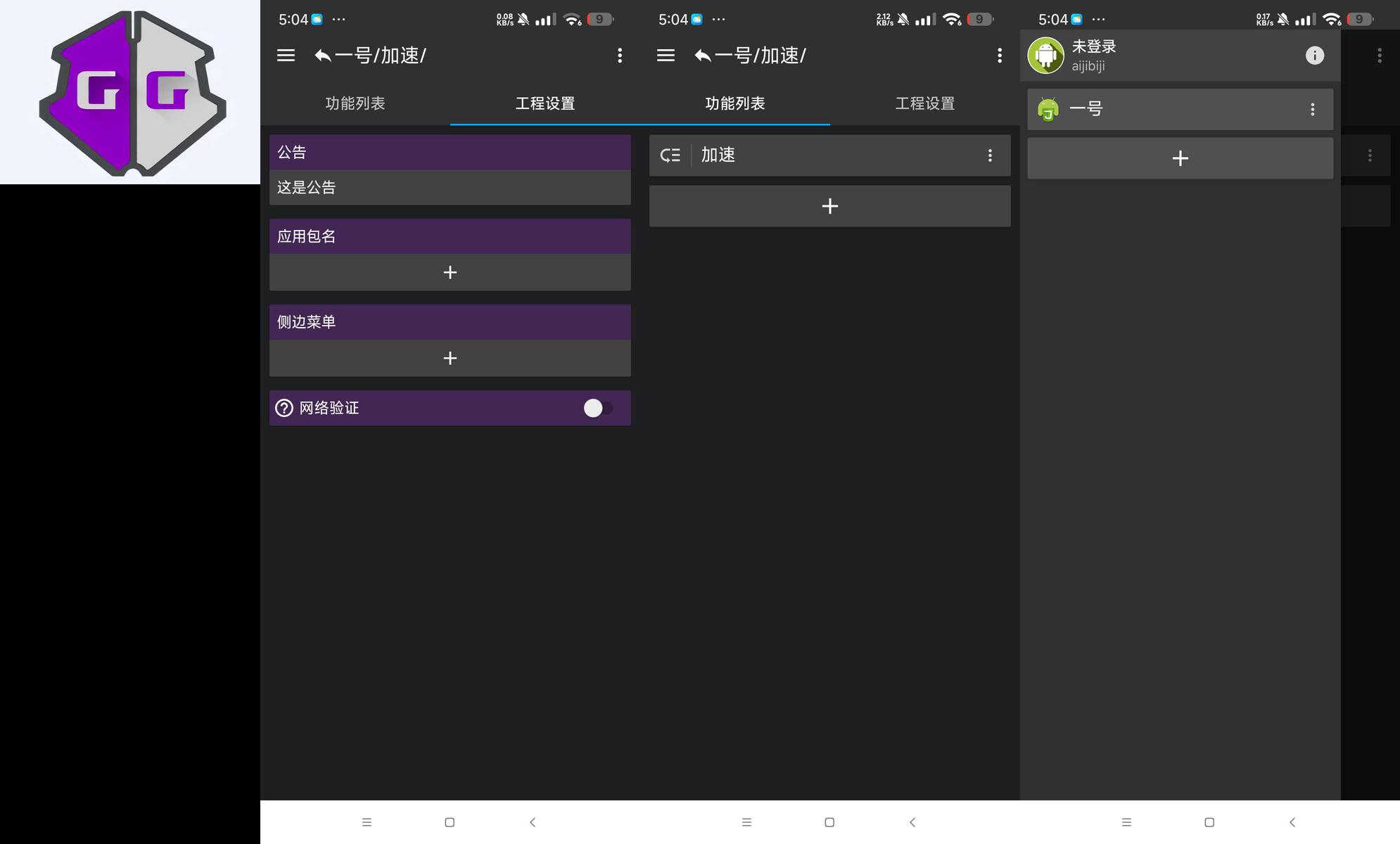Open hamburger menu in 功能列表 screen
This screenshot has width=1400, height=844.
pos(666,55)
